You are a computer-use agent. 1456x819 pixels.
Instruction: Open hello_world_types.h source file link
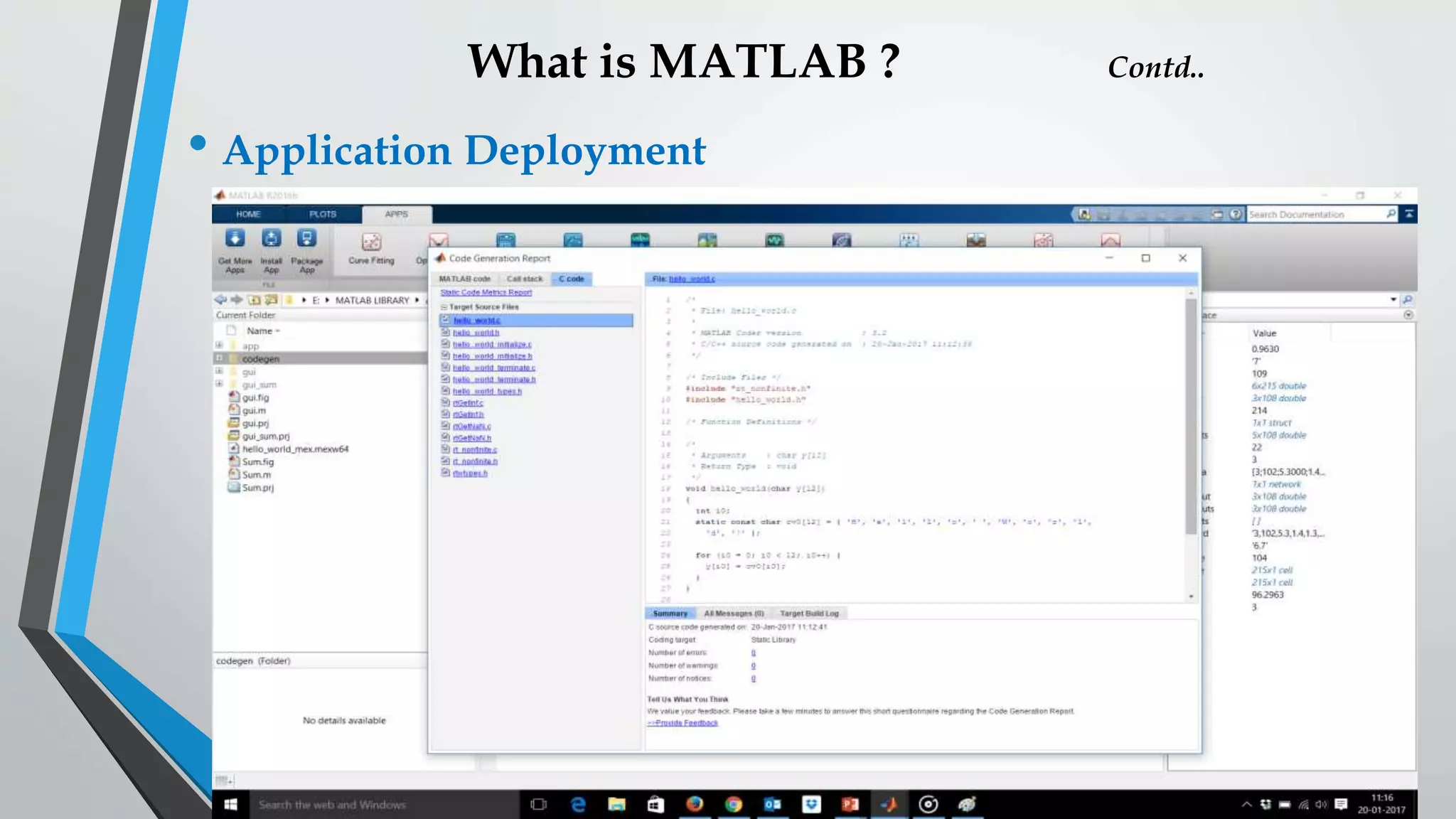[487, 391]
